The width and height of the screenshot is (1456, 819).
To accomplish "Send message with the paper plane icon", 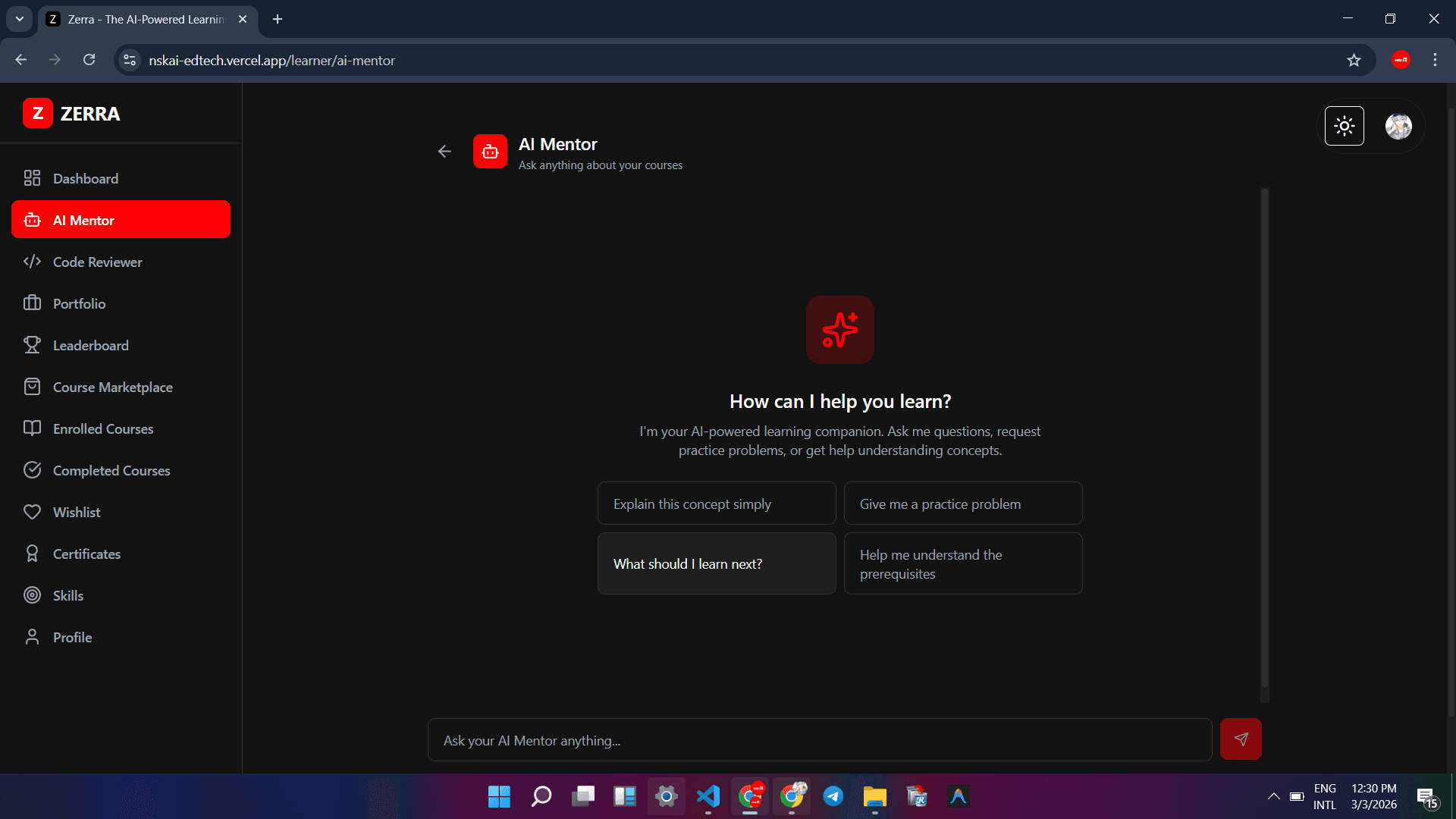I will (1241, 739).
